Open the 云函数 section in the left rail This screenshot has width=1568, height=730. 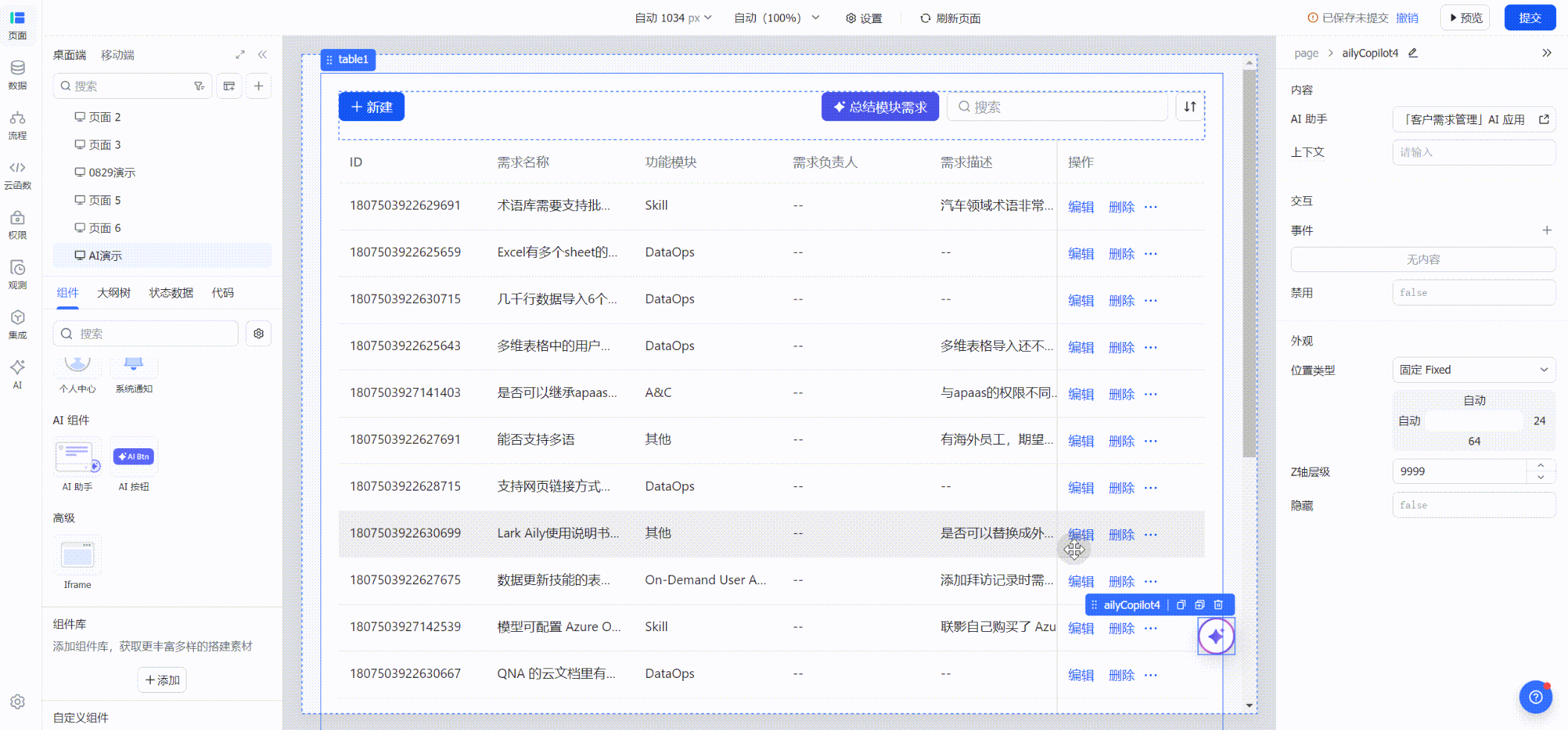point(17,175)
